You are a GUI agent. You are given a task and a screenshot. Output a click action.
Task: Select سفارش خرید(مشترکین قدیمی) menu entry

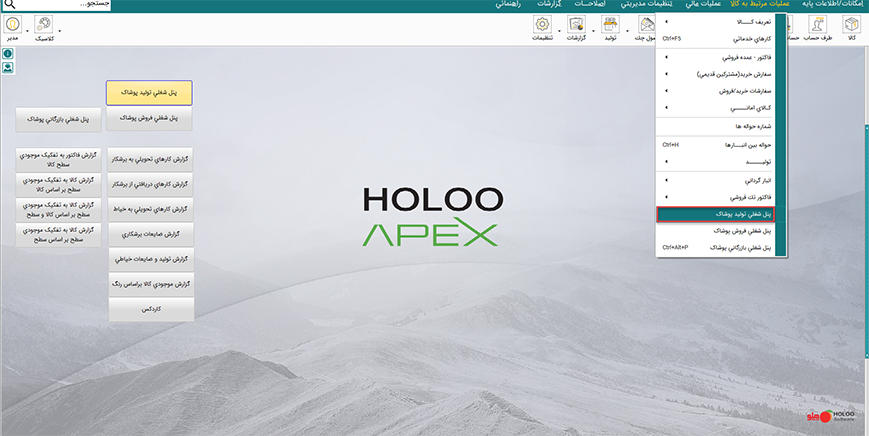715,74
